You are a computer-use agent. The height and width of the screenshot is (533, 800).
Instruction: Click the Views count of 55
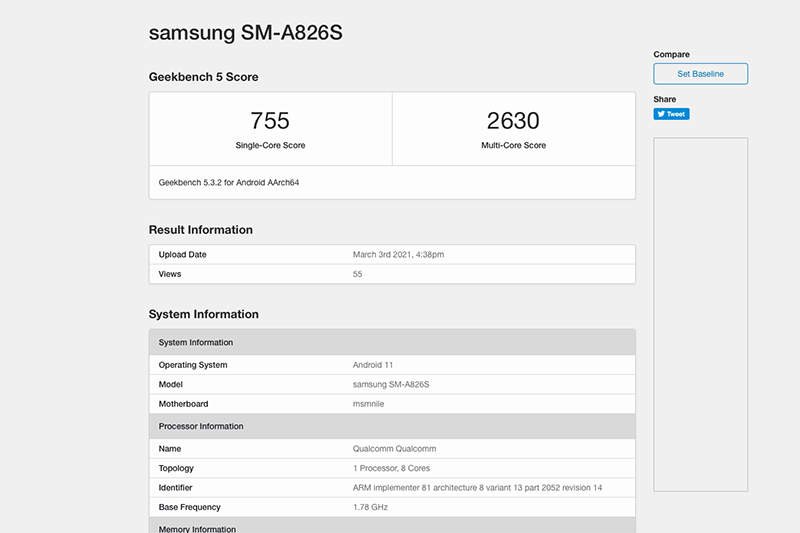358,274
